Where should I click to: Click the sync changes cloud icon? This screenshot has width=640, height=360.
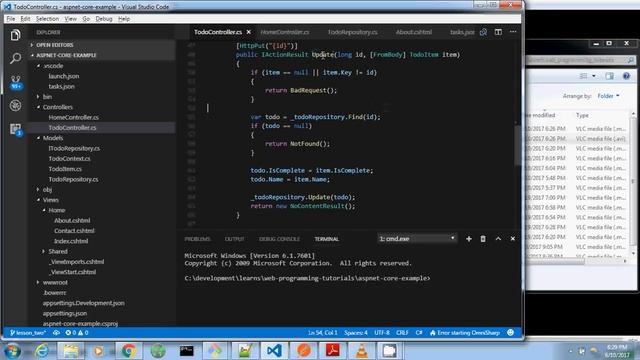pos(56,333)
